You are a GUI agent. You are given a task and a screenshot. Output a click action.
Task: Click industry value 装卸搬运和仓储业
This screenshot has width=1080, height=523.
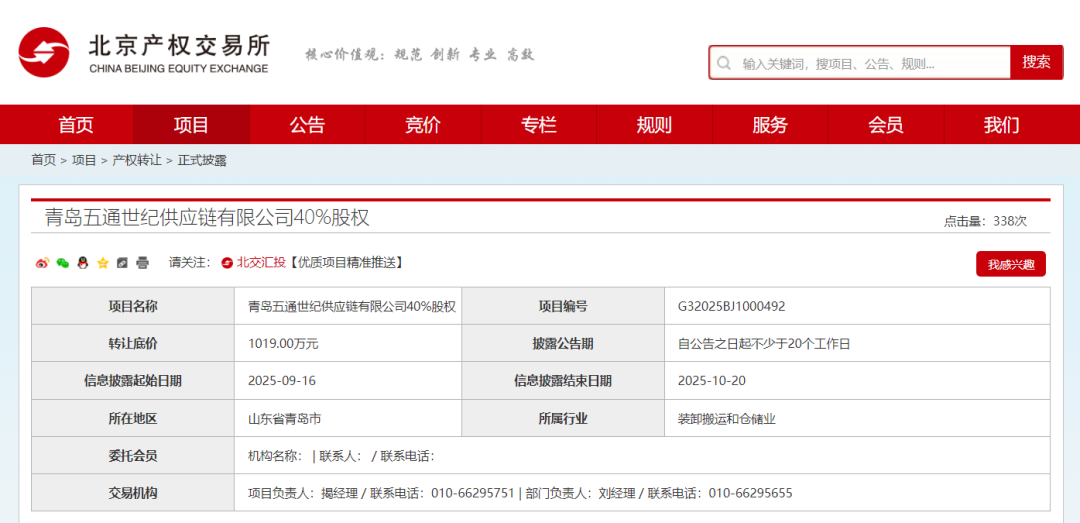click(727, 418)
